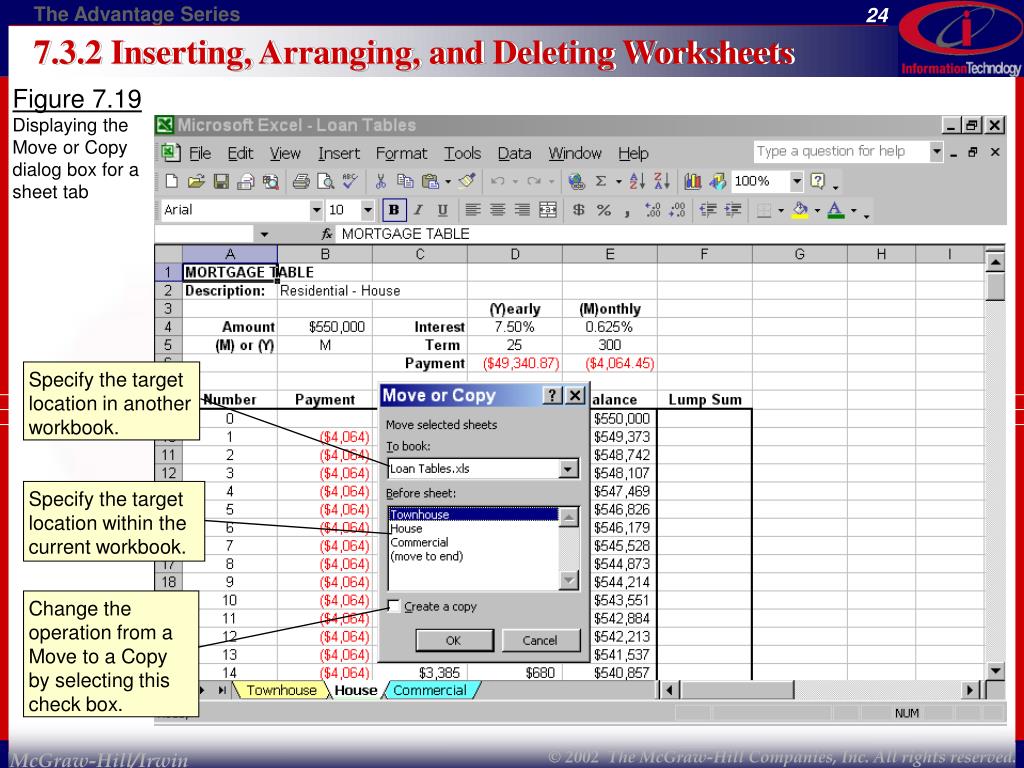The width and height of the screenshot is (1024, 768).
Task: Click the AutoSum sigma icon
Action: (x=601, y=182)
